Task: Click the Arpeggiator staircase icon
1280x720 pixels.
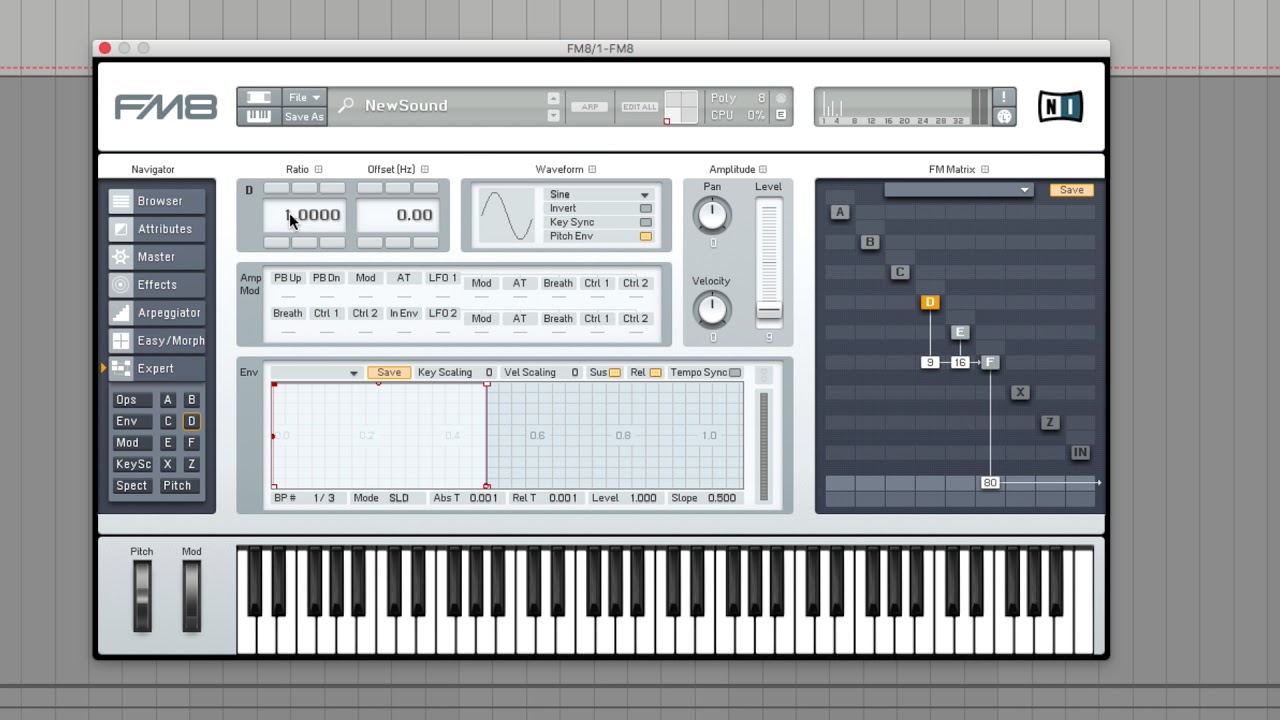Action: coord(121,313)
